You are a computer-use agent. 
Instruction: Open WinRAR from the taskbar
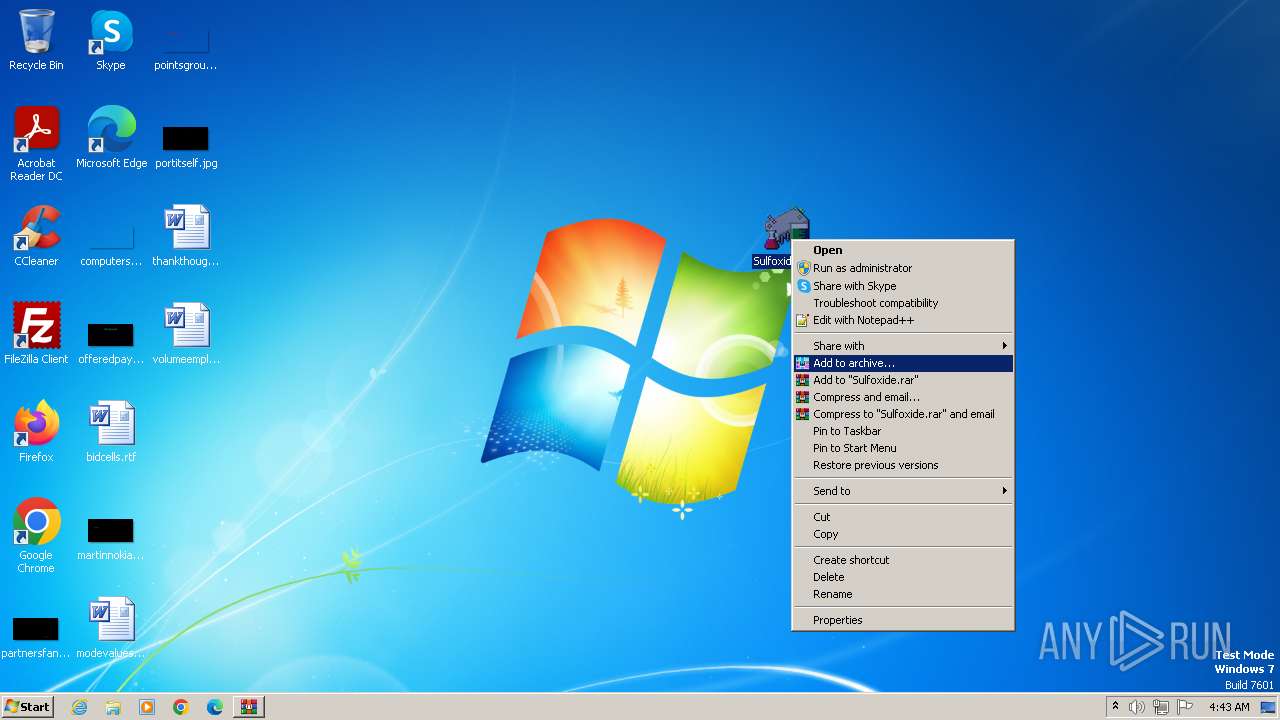249,707
